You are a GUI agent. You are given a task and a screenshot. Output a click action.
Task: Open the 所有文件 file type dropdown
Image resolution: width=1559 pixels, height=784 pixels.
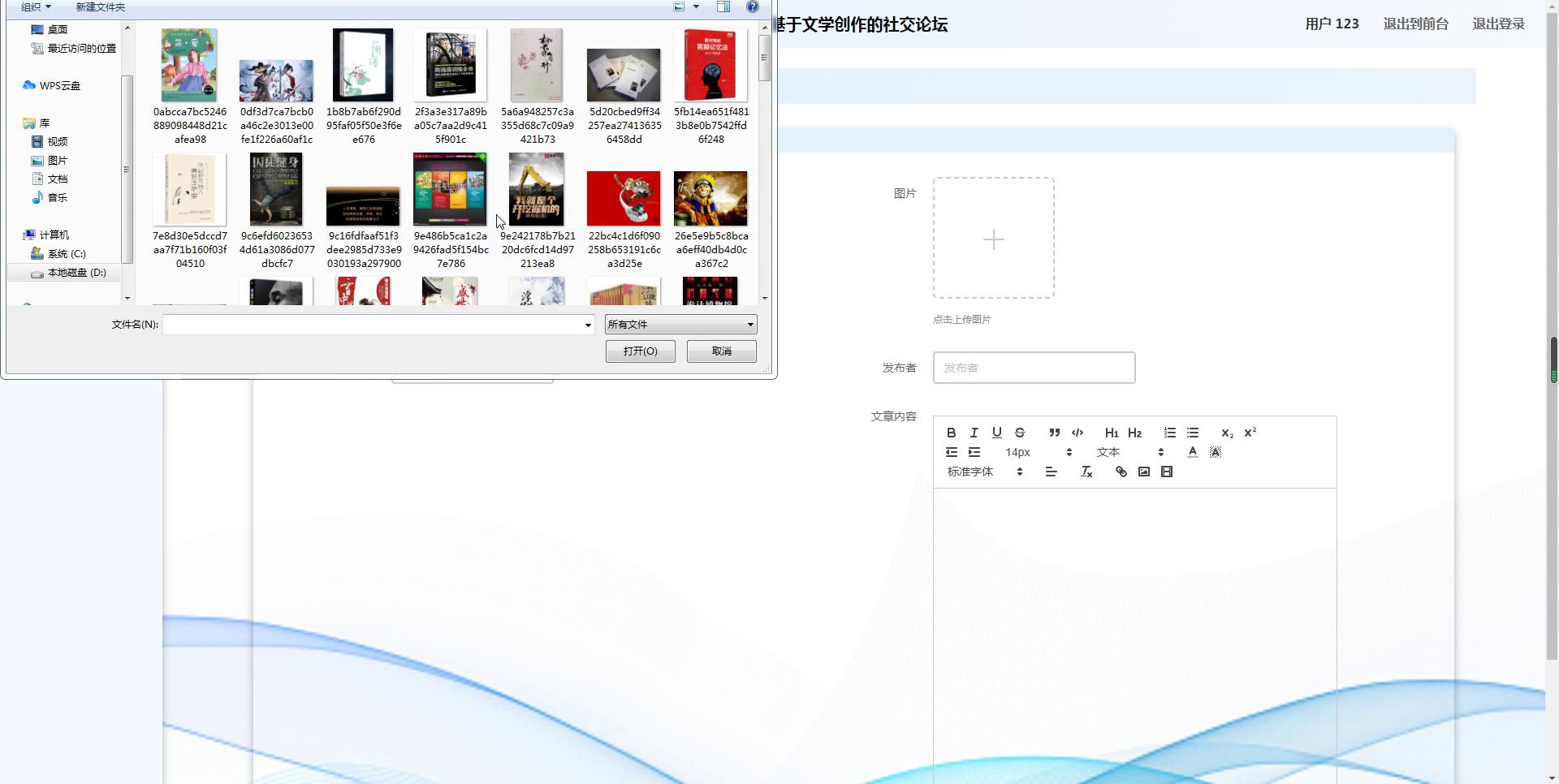pyautogui.click(x=680, y=325)
